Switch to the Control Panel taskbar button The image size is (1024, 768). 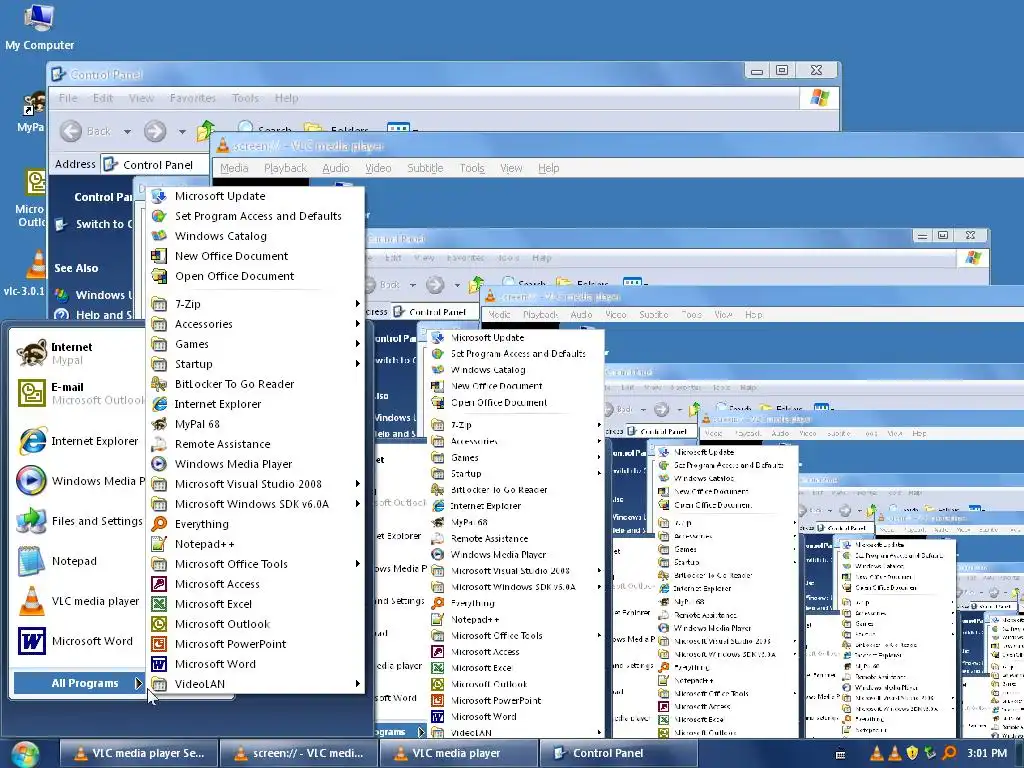(x=618, y=754)
